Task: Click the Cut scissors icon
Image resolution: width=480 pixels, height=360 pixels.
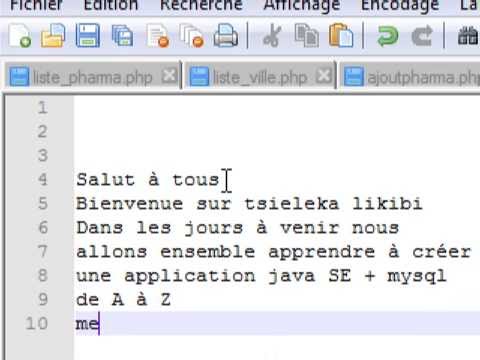Action: pyautogui.click(x=272, y=35)
